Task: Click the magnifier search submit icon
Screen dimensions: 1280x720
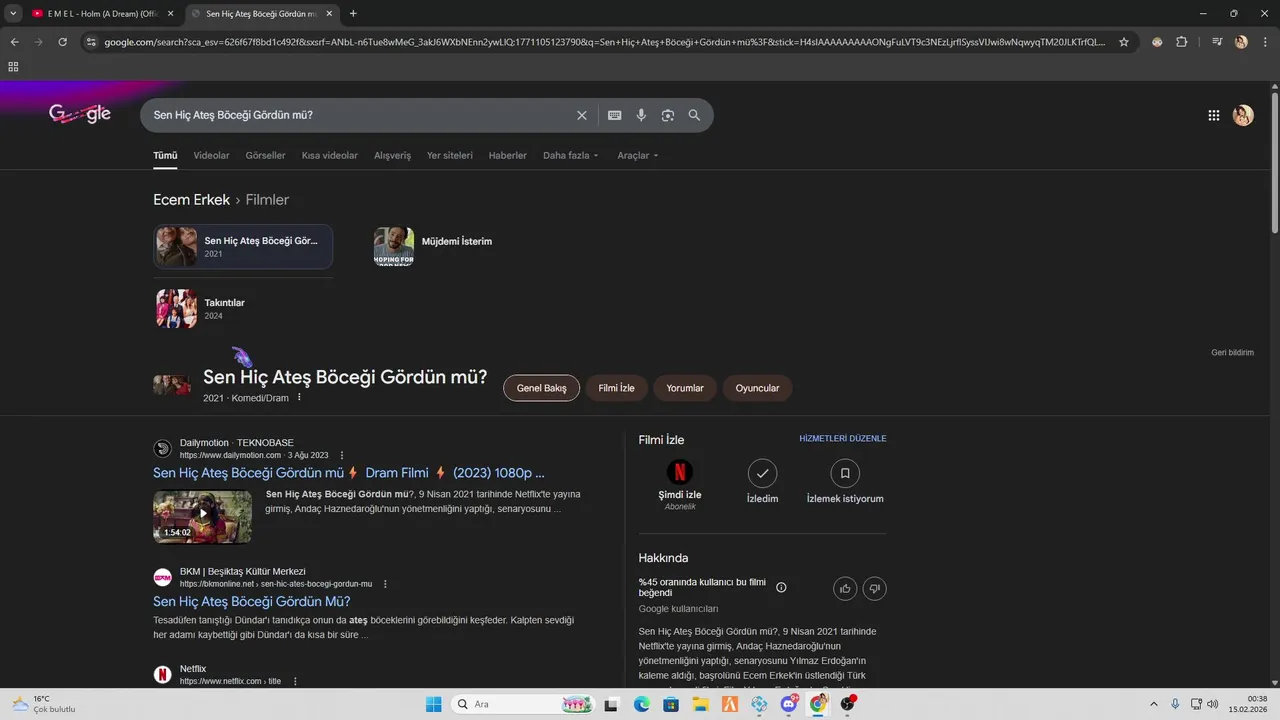Action: point(694,115)
